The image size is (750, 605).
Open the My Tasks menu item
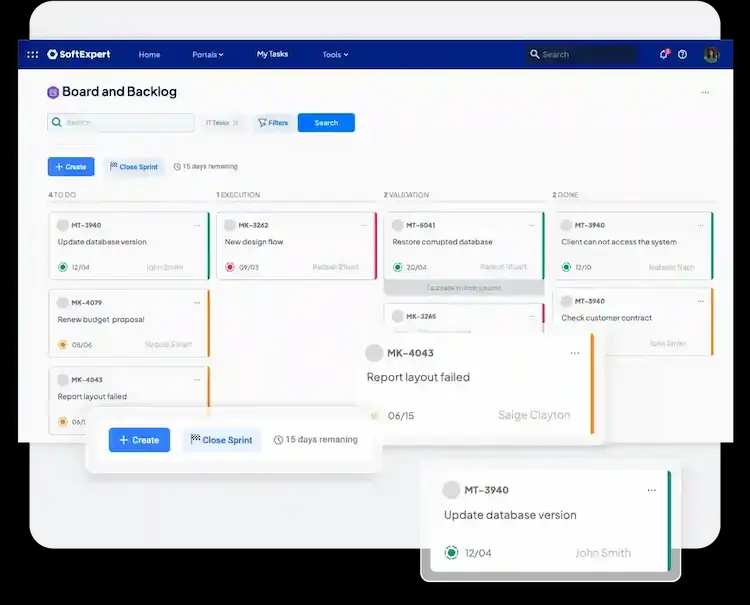pos(272,55)
